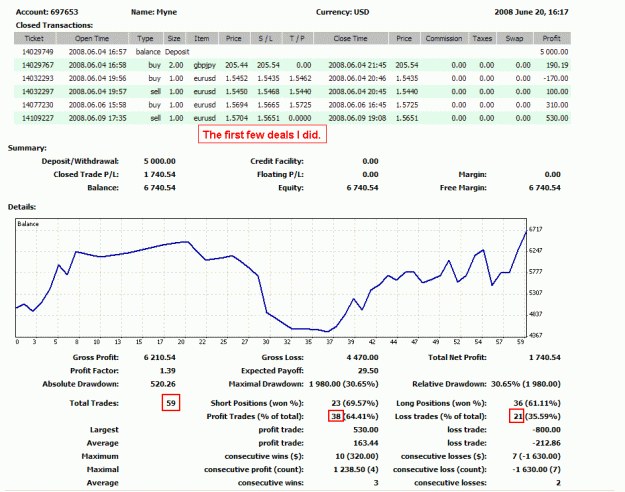Click the Closed Trade P/L value 1 740.54
The height and width of the screenshot is (492, 625).
[x=159, y=174]
